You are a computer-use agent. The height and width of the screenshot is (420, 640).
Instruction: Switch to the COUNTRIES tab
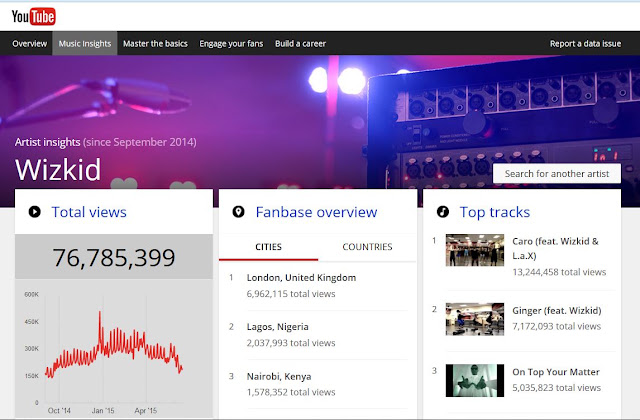pyautogui.click(x=367, y=247)
